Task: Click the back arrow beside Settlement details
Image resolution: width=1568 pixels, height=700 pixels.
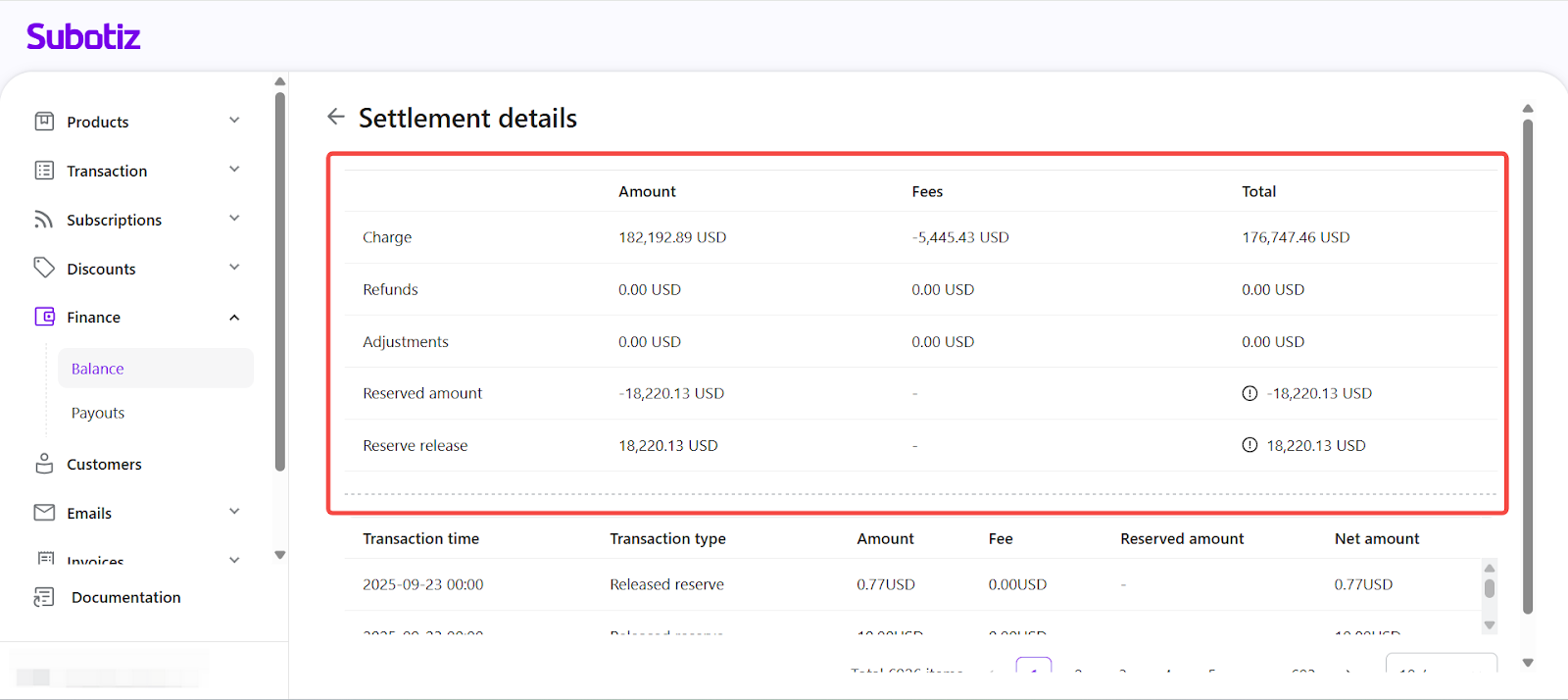Action: [x=336, y=117]
